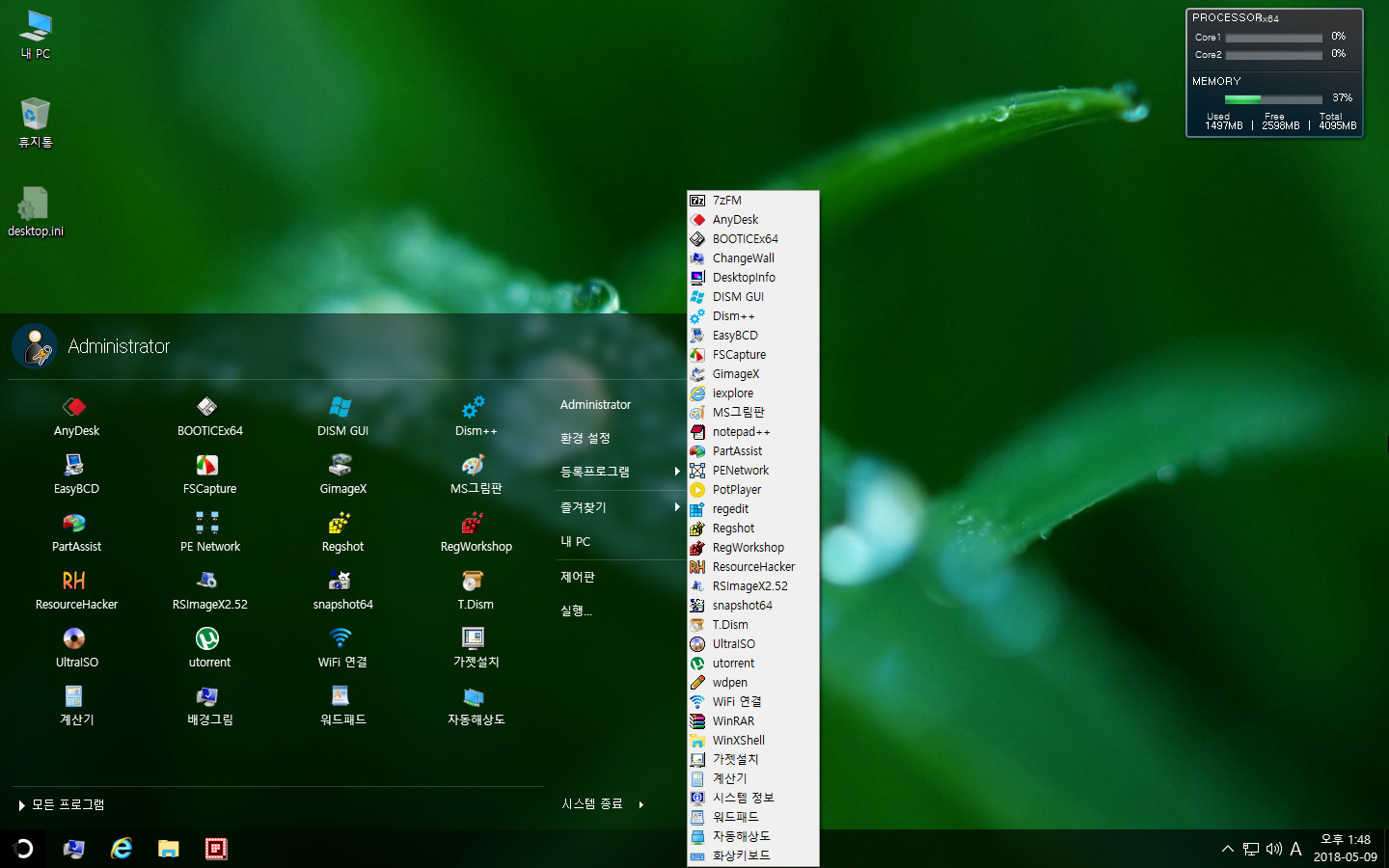Viewport: 1389px width, 868px height.
Task: Open RSImageX2.52 start menu tile
Action: pos(209,590)
